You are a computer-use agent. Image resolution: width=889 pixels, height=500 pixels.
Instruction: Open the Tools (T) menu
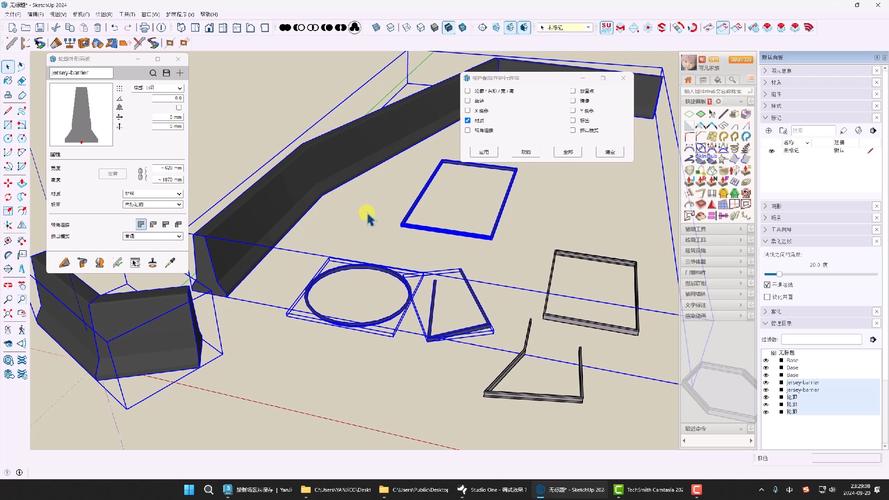click(127, 14)
